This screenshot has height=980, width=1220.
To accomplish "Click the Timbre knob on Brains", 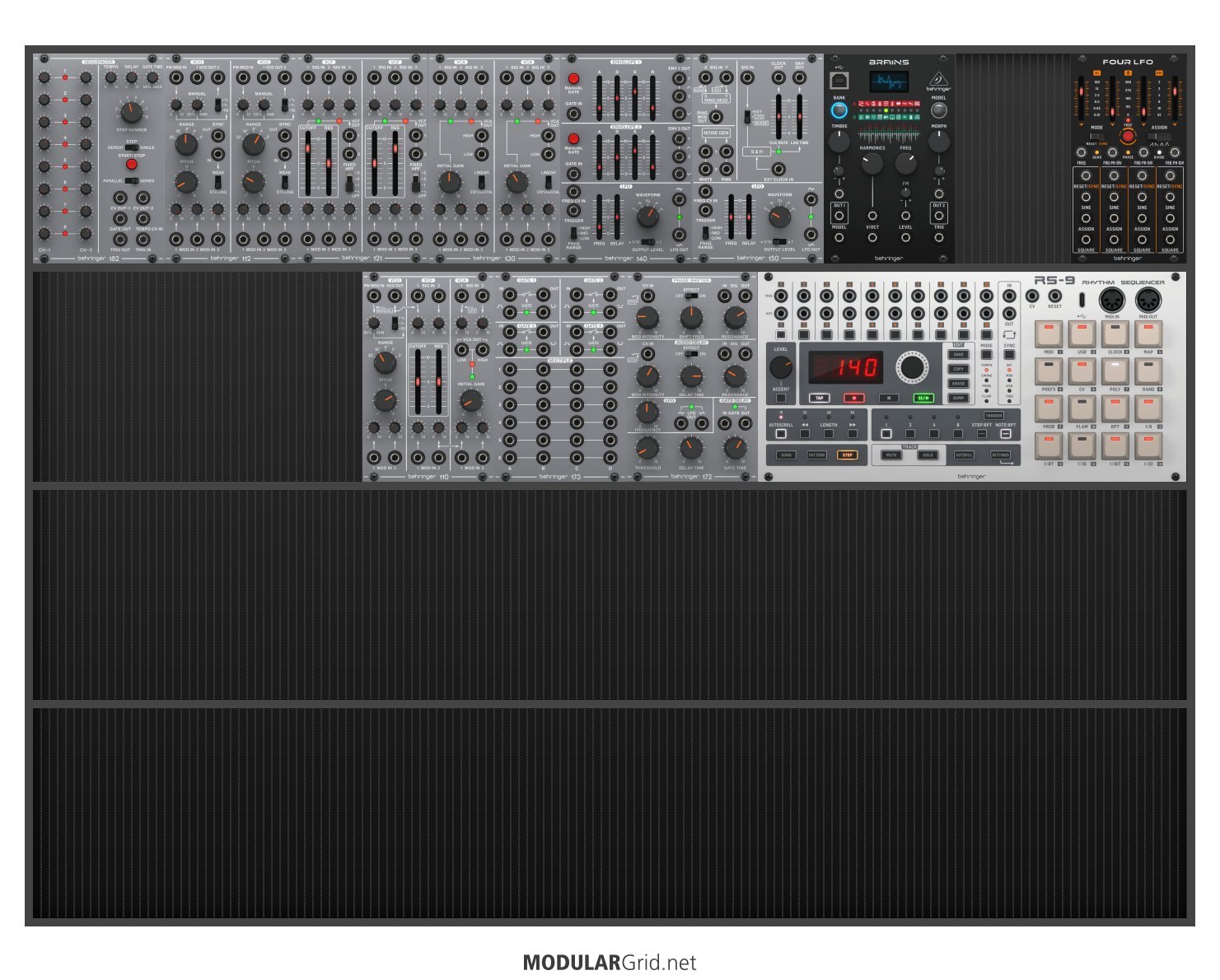I will pyautogui.click(x=839, y=142).
